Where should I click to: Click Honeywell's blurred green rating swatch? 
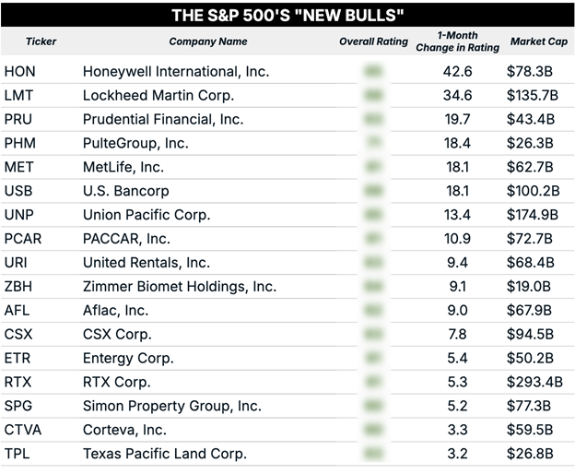coord(373,71)
